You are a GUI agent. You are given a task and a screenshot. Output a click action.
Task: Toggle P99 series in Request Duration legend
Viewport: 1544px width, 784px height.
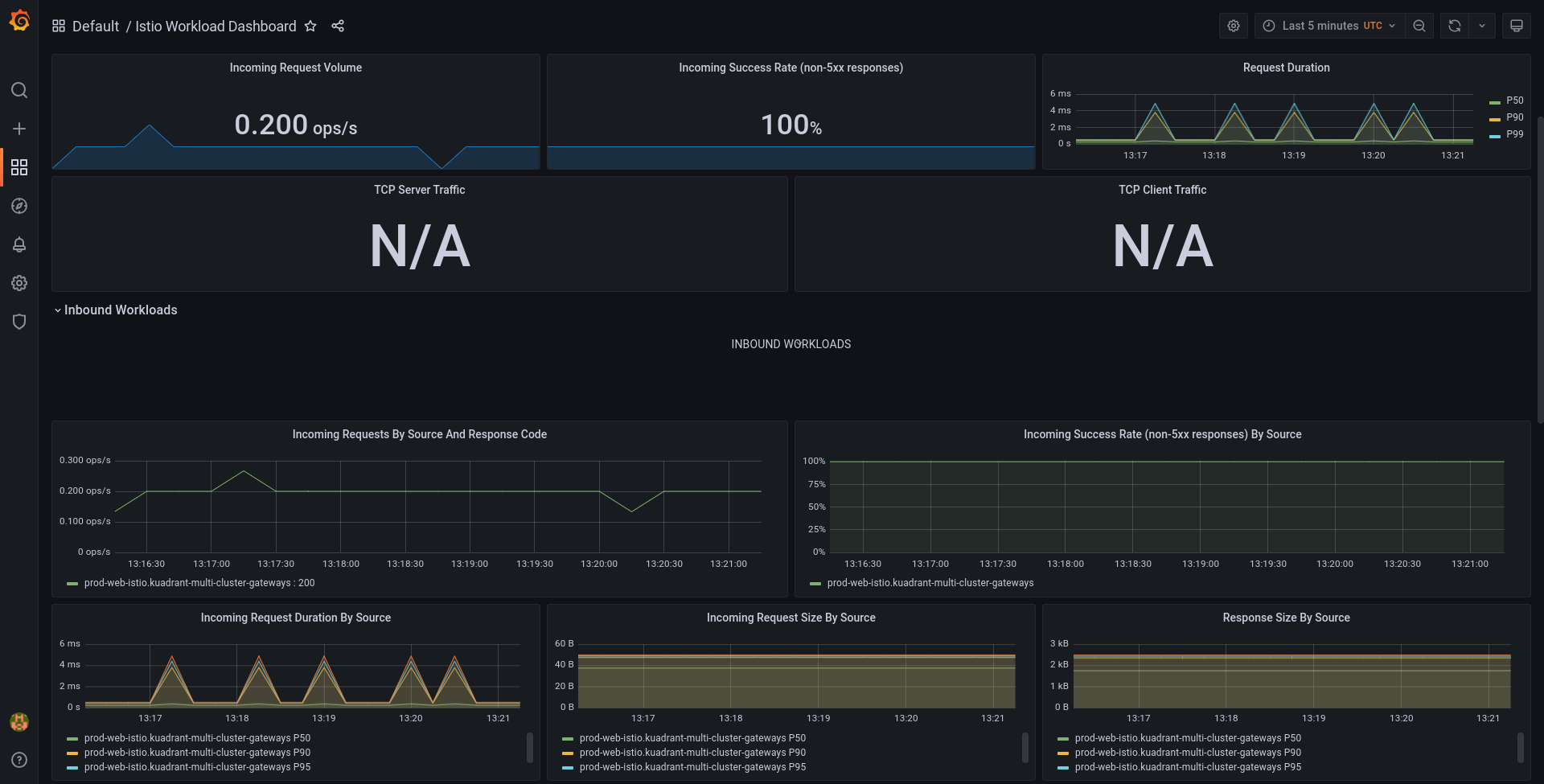tap(1514, 134)
